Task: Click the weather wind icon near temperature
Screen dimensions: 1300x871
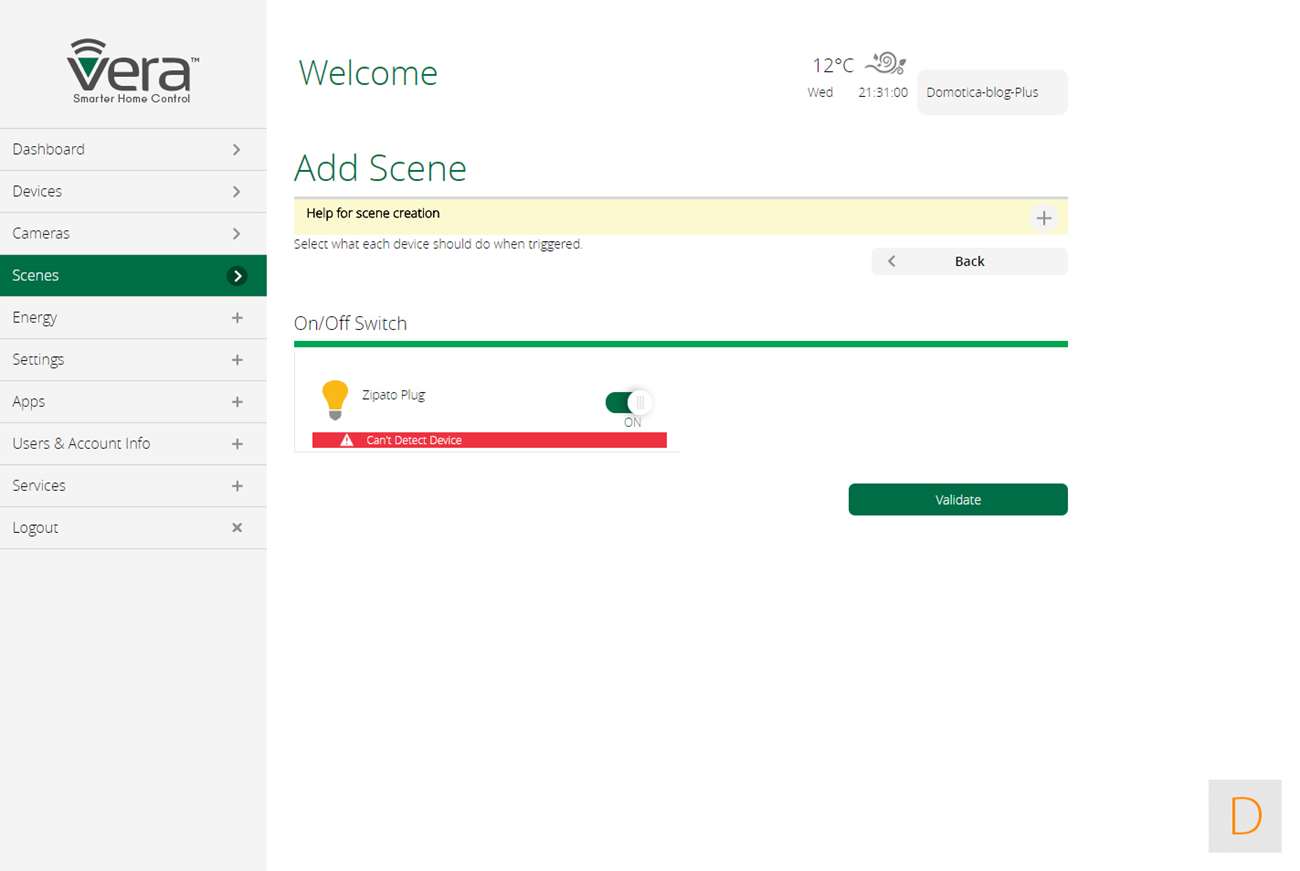Action: point(885,64)
